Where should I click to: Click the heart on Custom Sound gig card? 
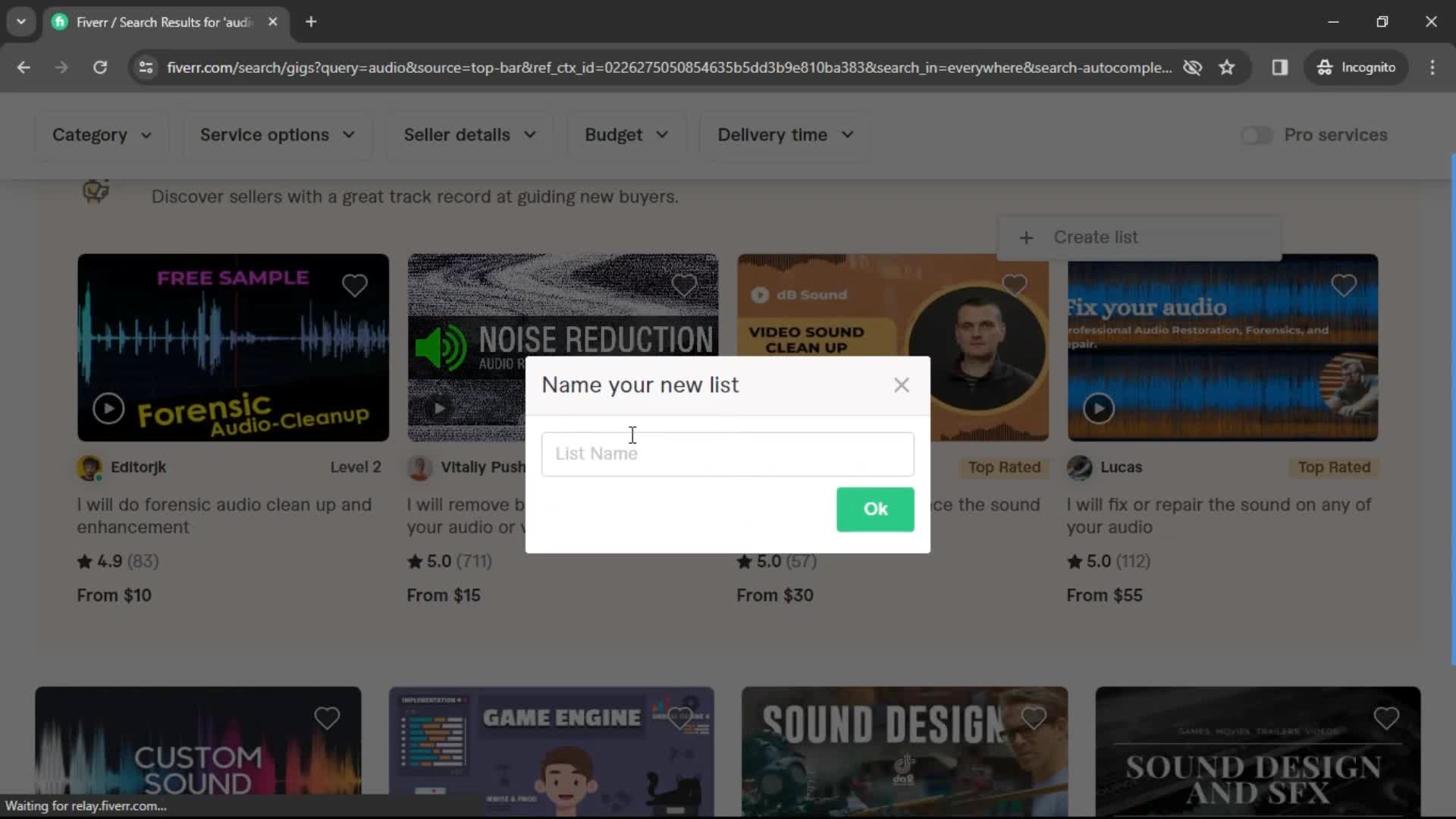click(327, 718)
